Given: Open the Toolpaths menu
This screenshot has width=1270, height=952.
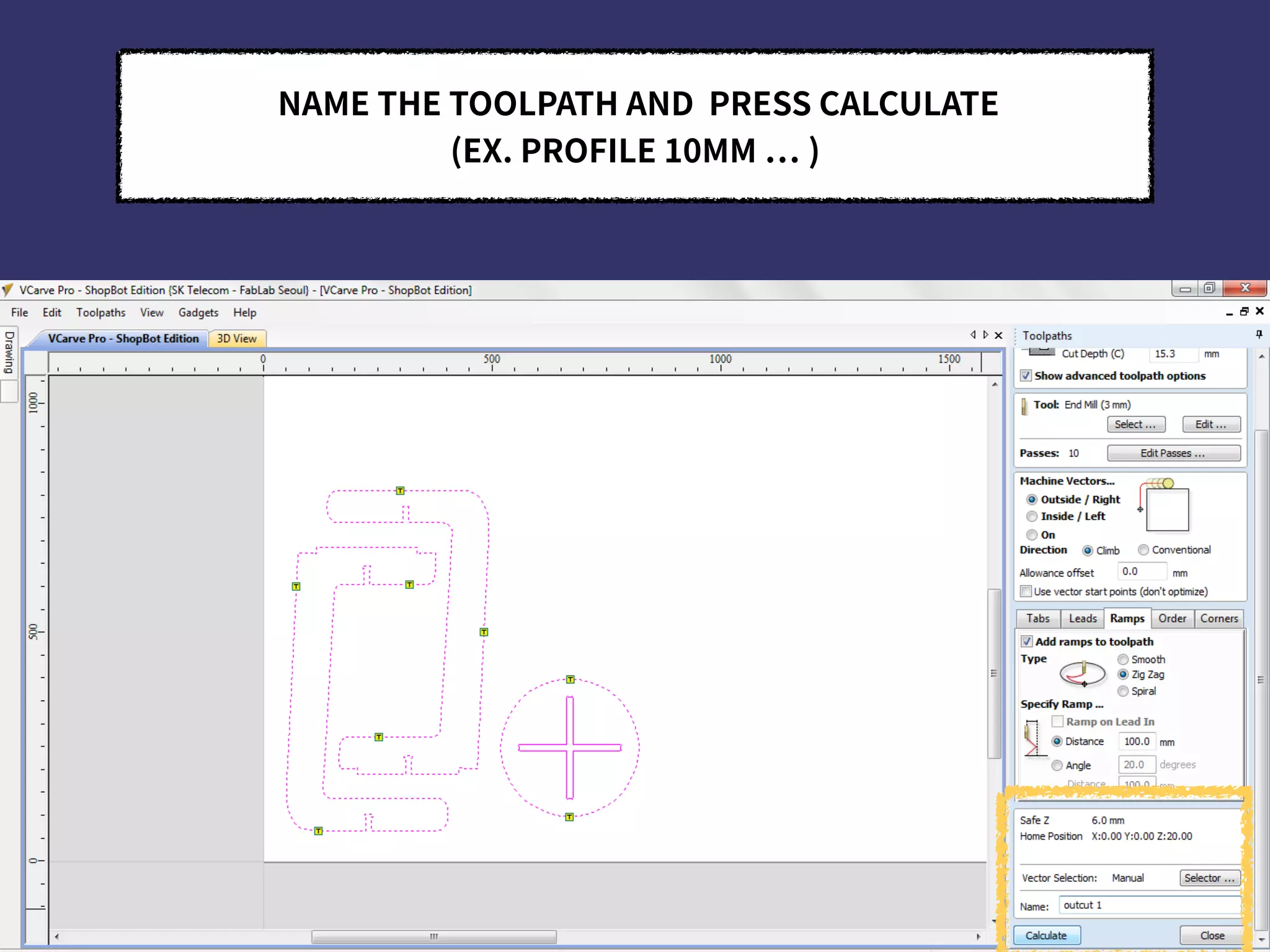Looking at the screenshot, I should pyautogui.click(x=100, y=312).
